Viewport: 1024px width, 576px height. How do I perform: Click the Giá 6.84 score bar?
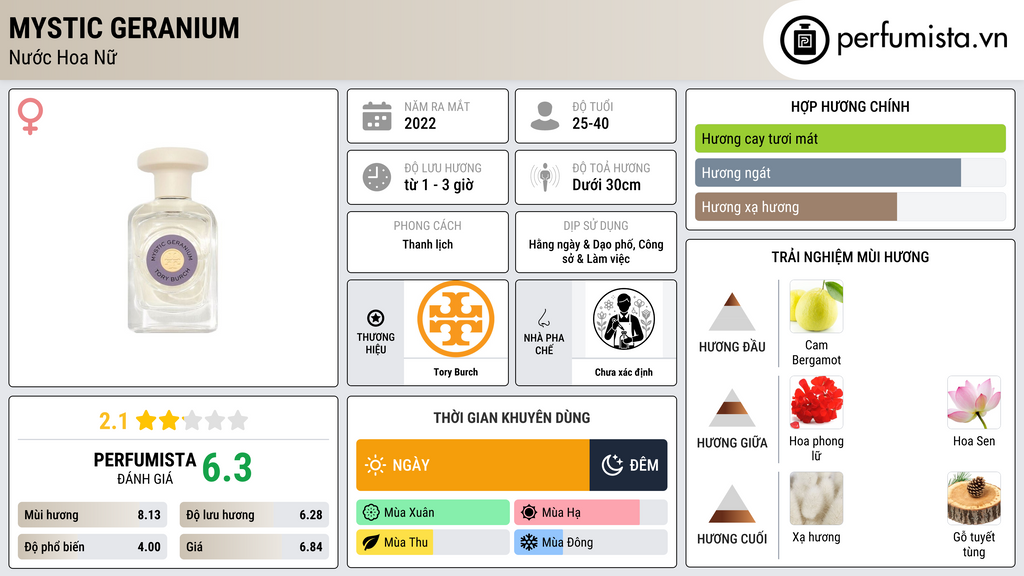pos(254,547)
